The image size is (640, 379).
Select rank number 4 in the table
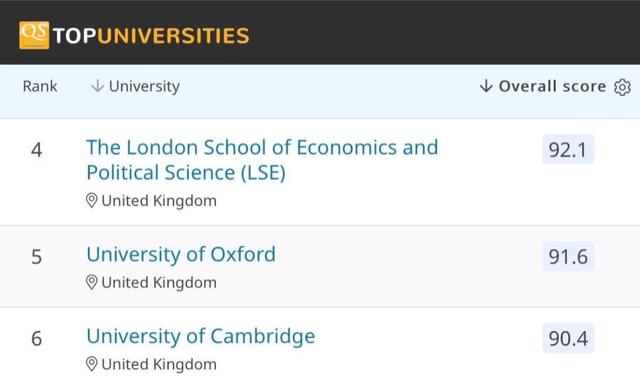(36, 150)
